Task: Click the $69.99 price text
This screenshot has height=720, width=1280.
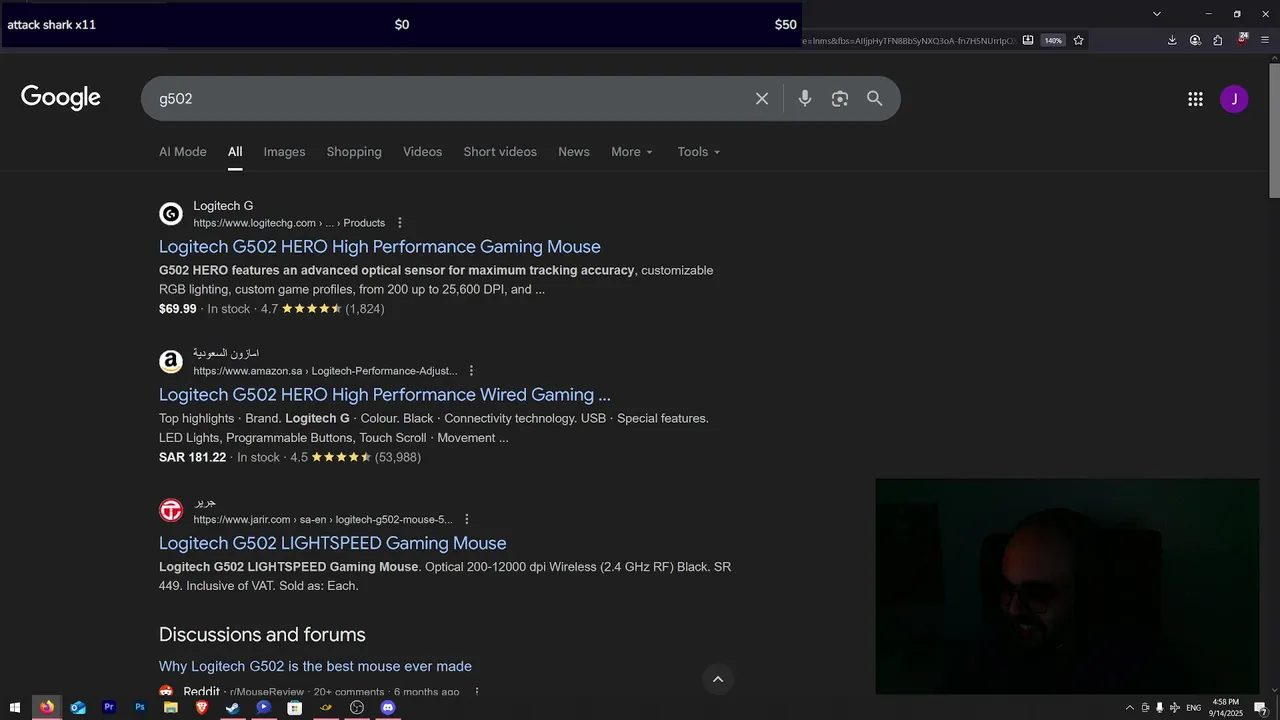Action: pos(178,309)
